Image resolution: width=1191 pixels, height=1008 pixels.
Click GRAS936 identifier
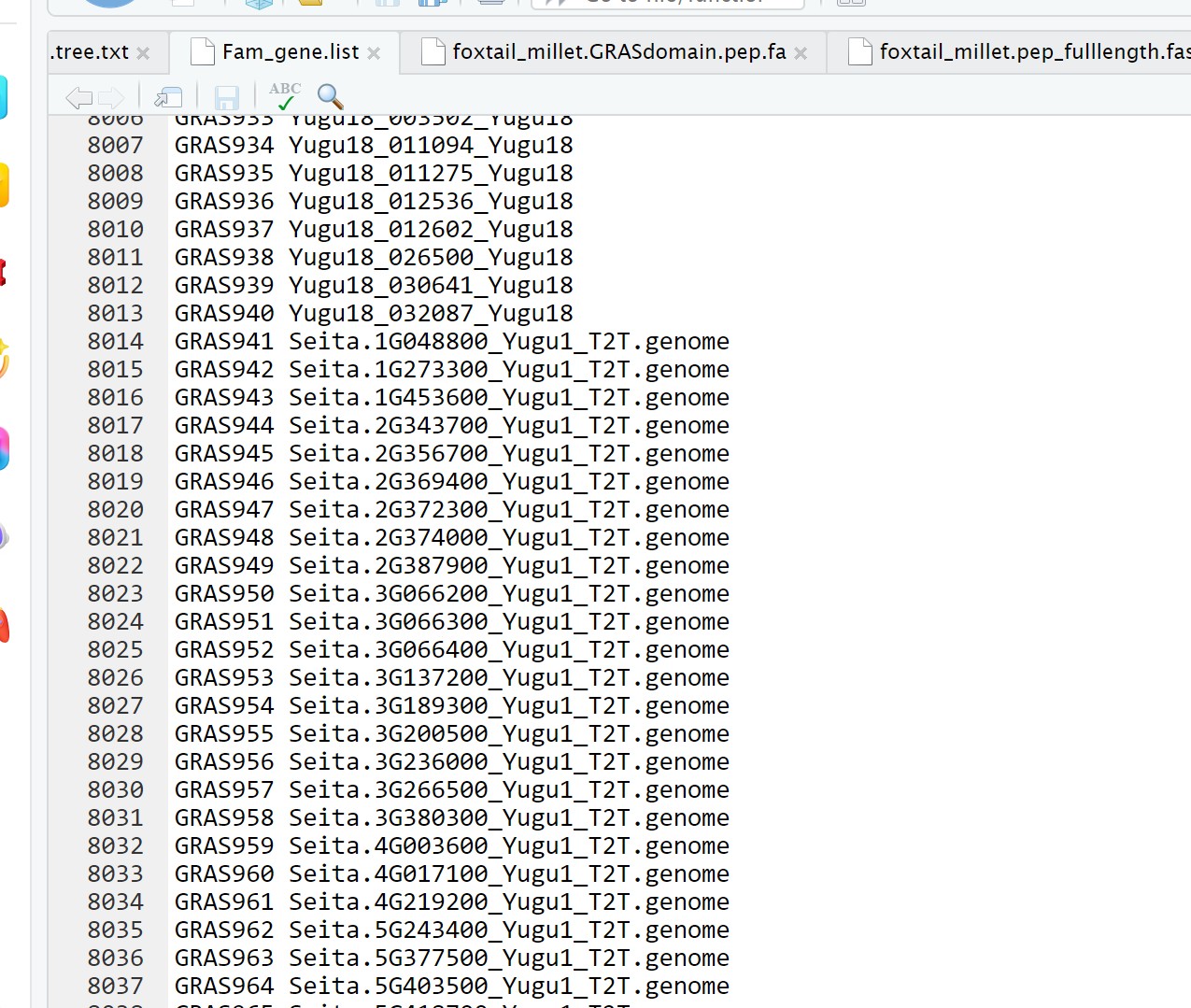click(x=224, y=202)
